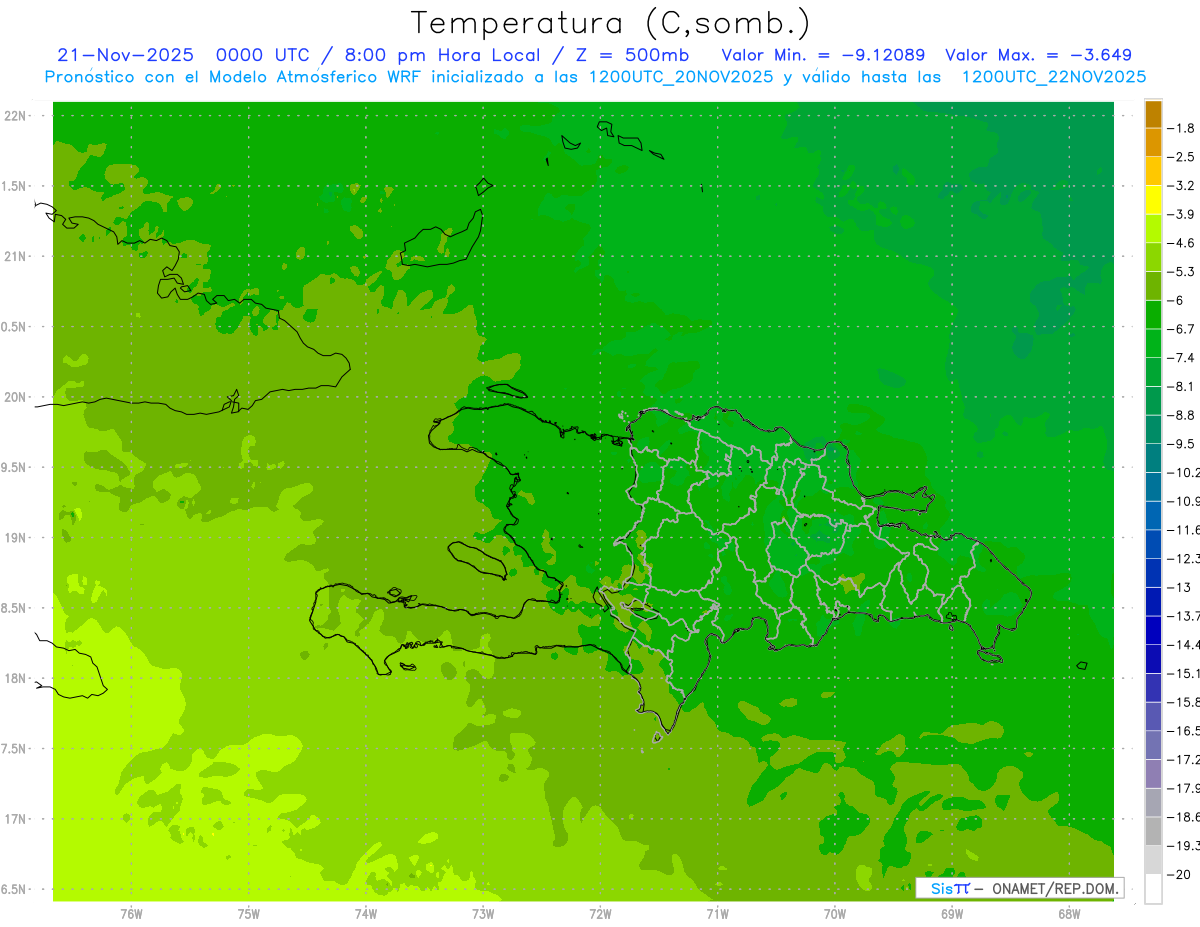Click the 'ONAMET/REP.DOM.' credit label

(1056, 888)
